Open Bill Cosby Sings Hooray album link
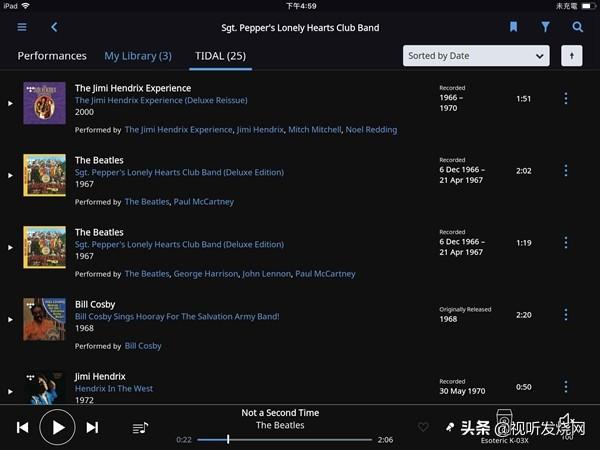This screenshot has height=450, width=600. click(x=177, y=316)
